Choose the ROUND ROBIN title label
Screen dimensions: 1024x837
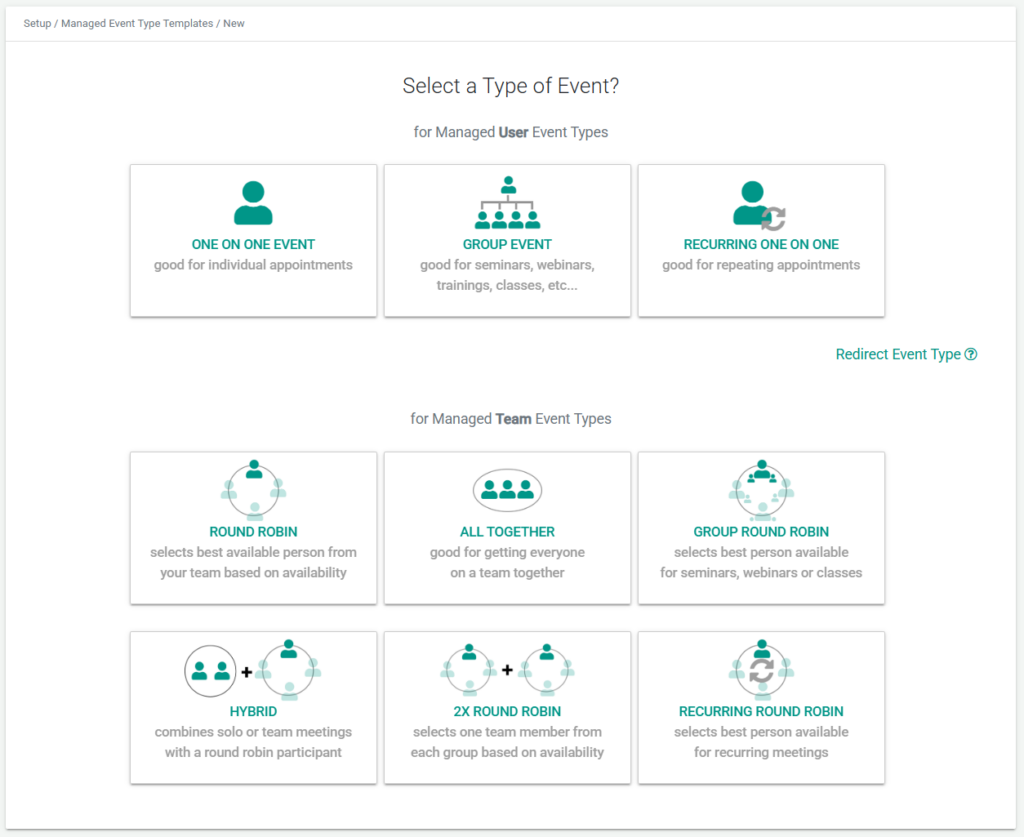[253, 532]
